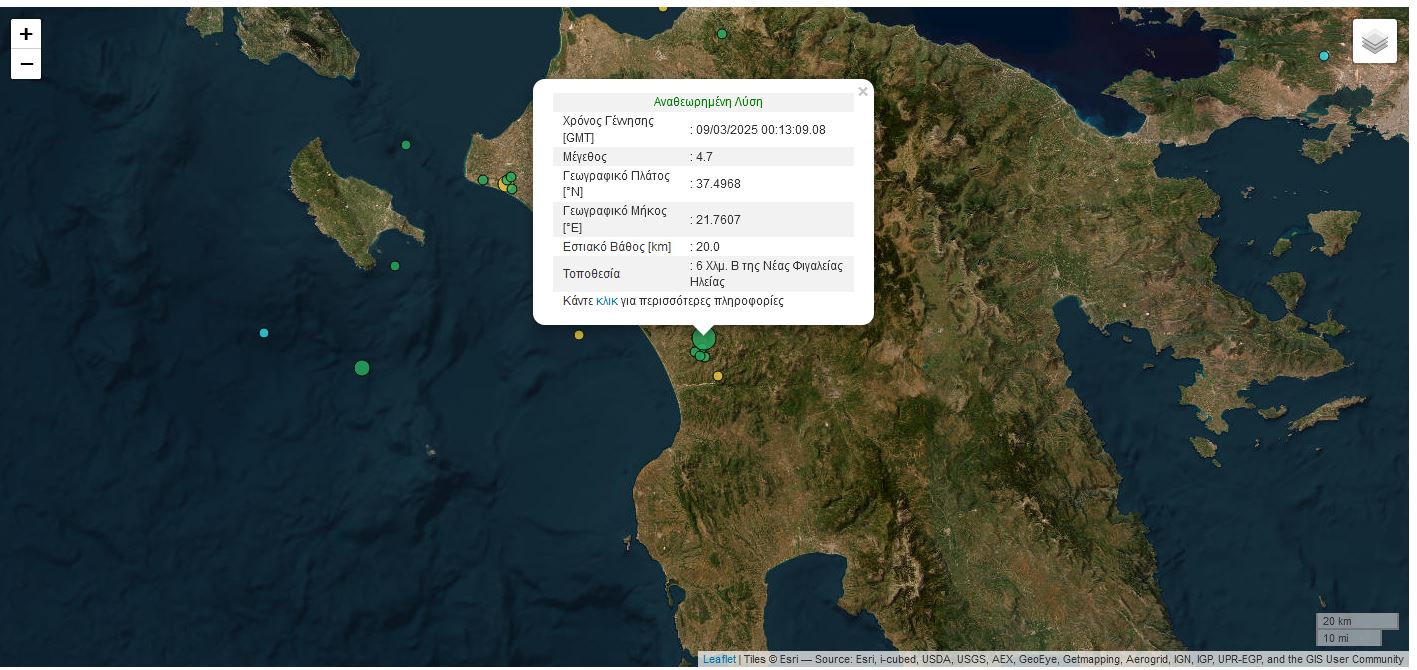The height and width of the screenshot is (670, 1417).
Task: Click the yellow marker in sea left of popup tip
Action: pyautogui.click(x=579, y=335)
